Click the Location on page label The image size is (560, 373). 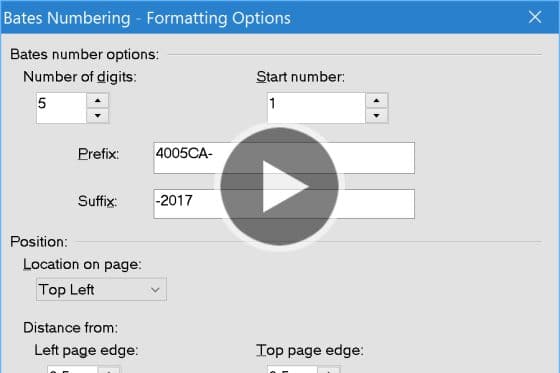[82, 265]
